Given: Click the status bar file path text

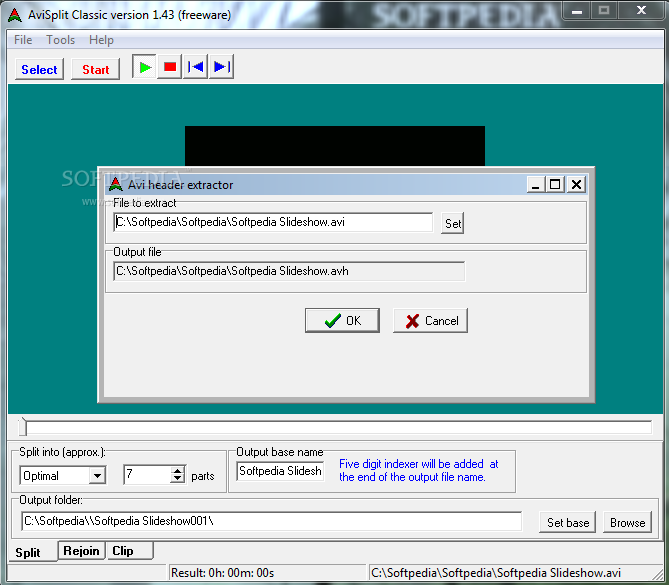Looking at the screenshot, I should pyautogui.click(x=496, y=573).
